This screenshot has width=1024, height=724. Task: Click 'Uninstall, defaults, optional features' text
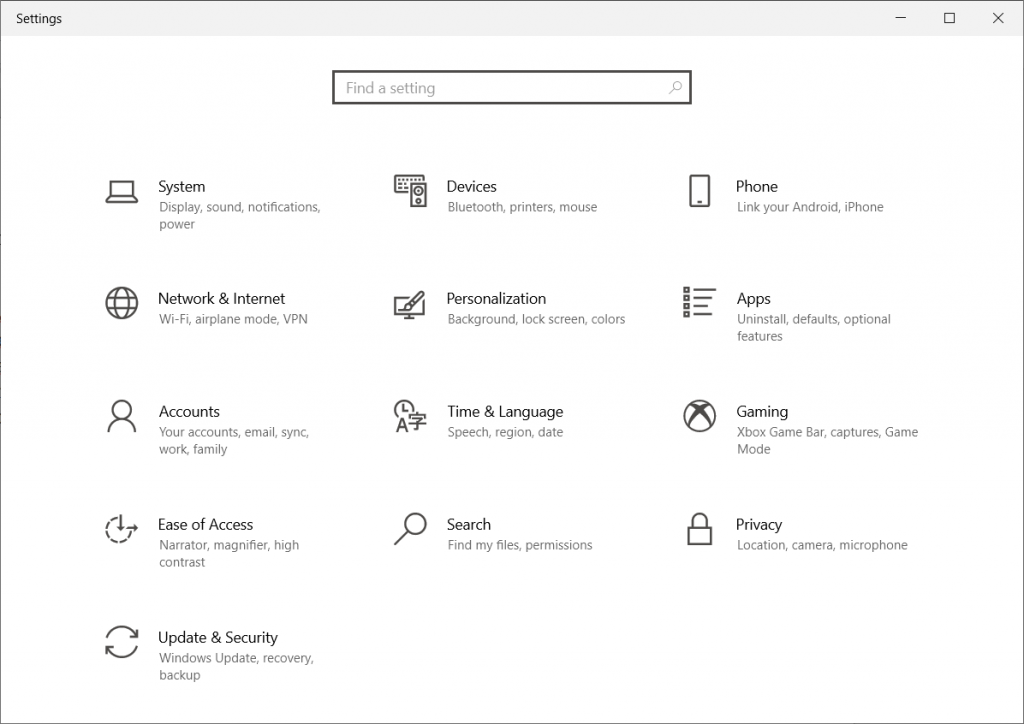click(x=814, y=328)
